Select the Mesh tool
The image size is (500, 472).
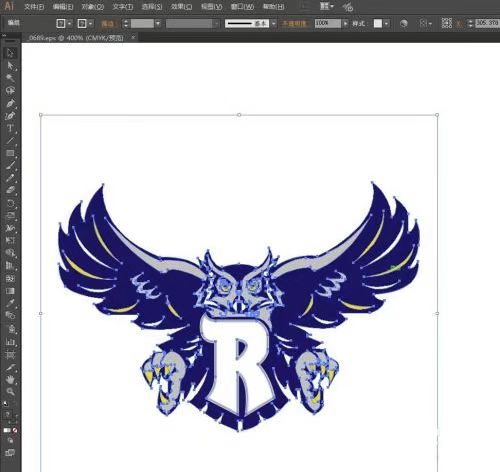tap(10, 278)
